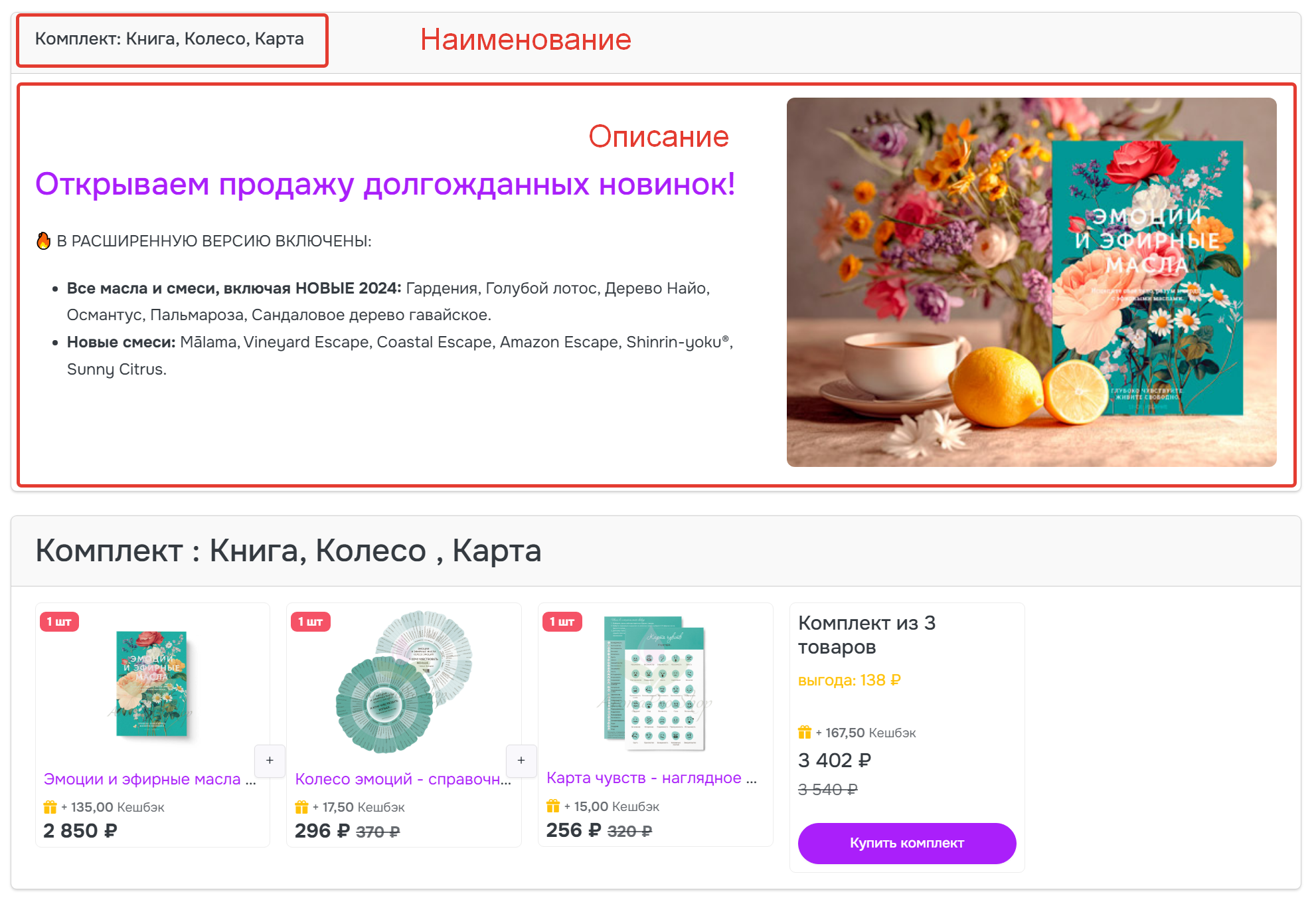
Task: Click the gift cashback icon on the book card
Action: 49,807
